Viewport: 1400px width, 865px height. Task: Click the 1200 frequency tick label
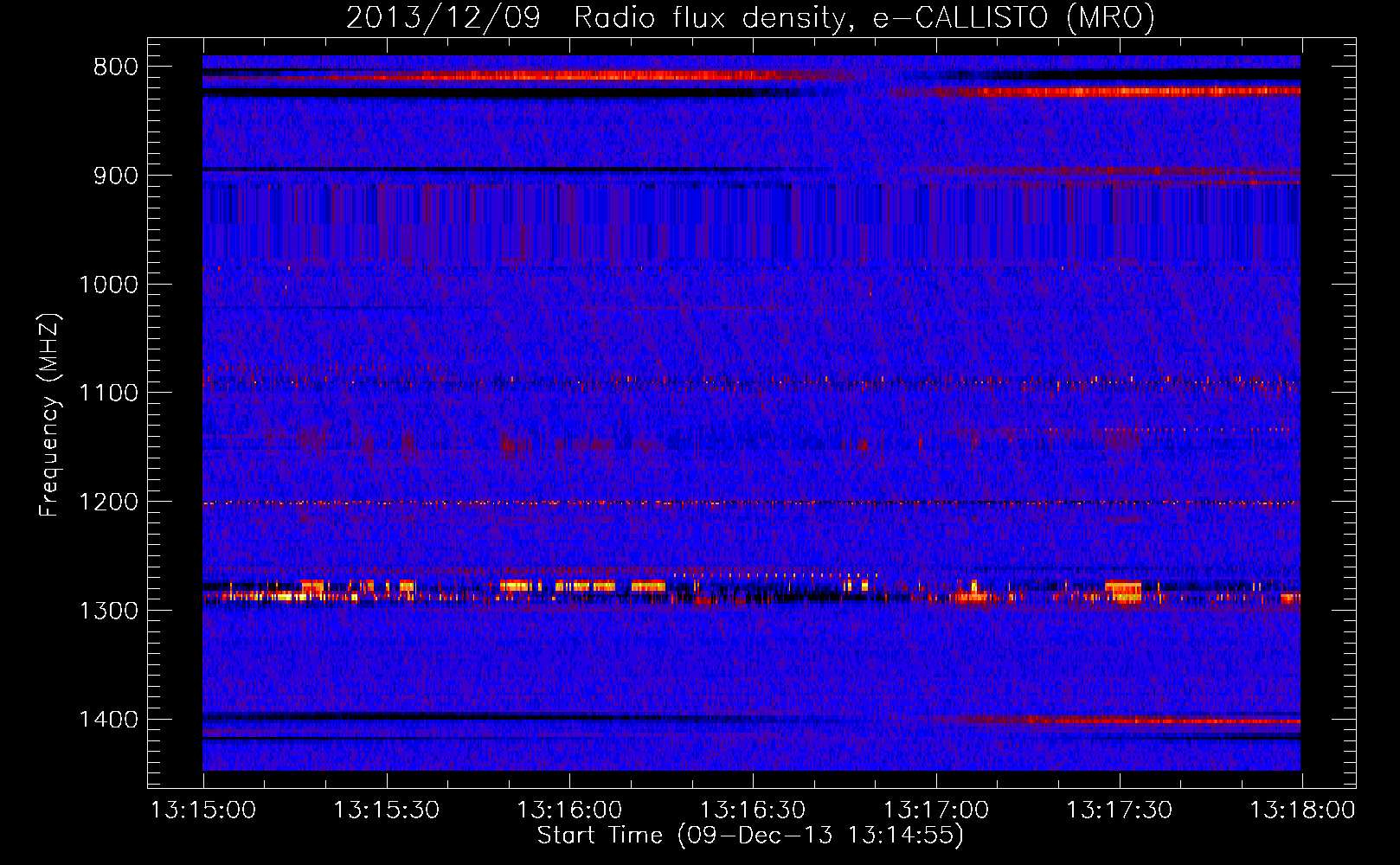108,503
